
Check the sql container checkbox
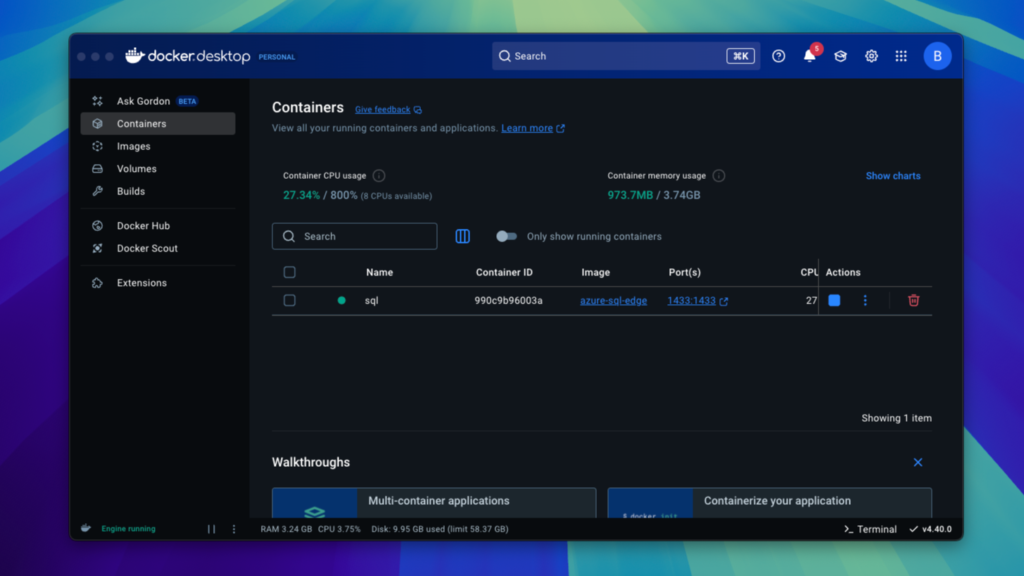pyautogui.click(x=289, y=300)
